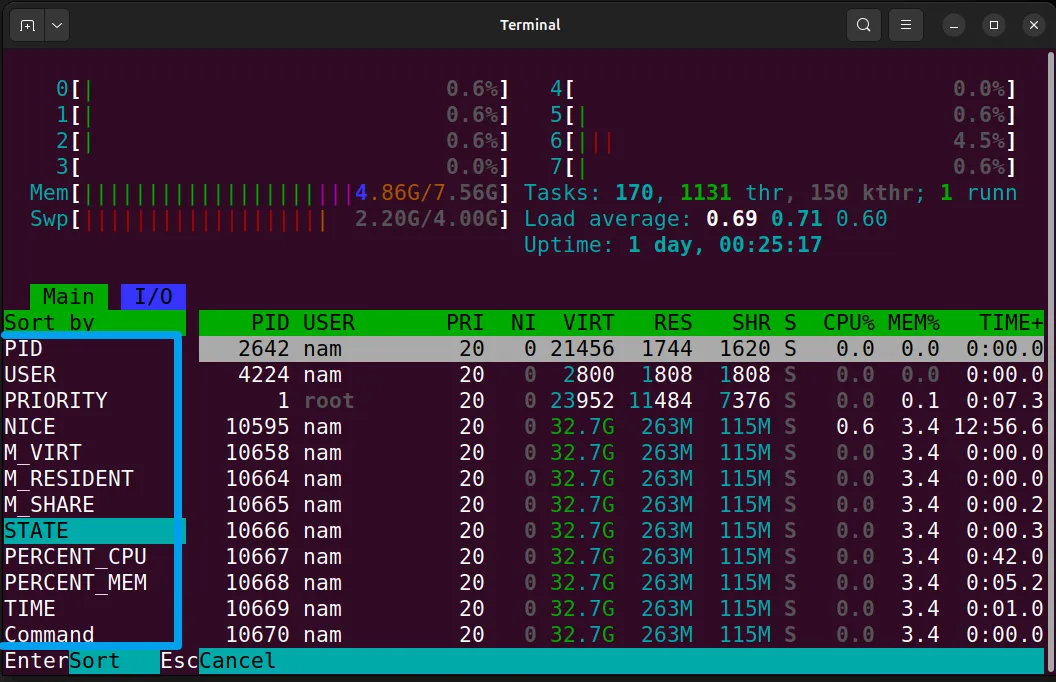Click the VIRT column header

(x=589, y=322)
